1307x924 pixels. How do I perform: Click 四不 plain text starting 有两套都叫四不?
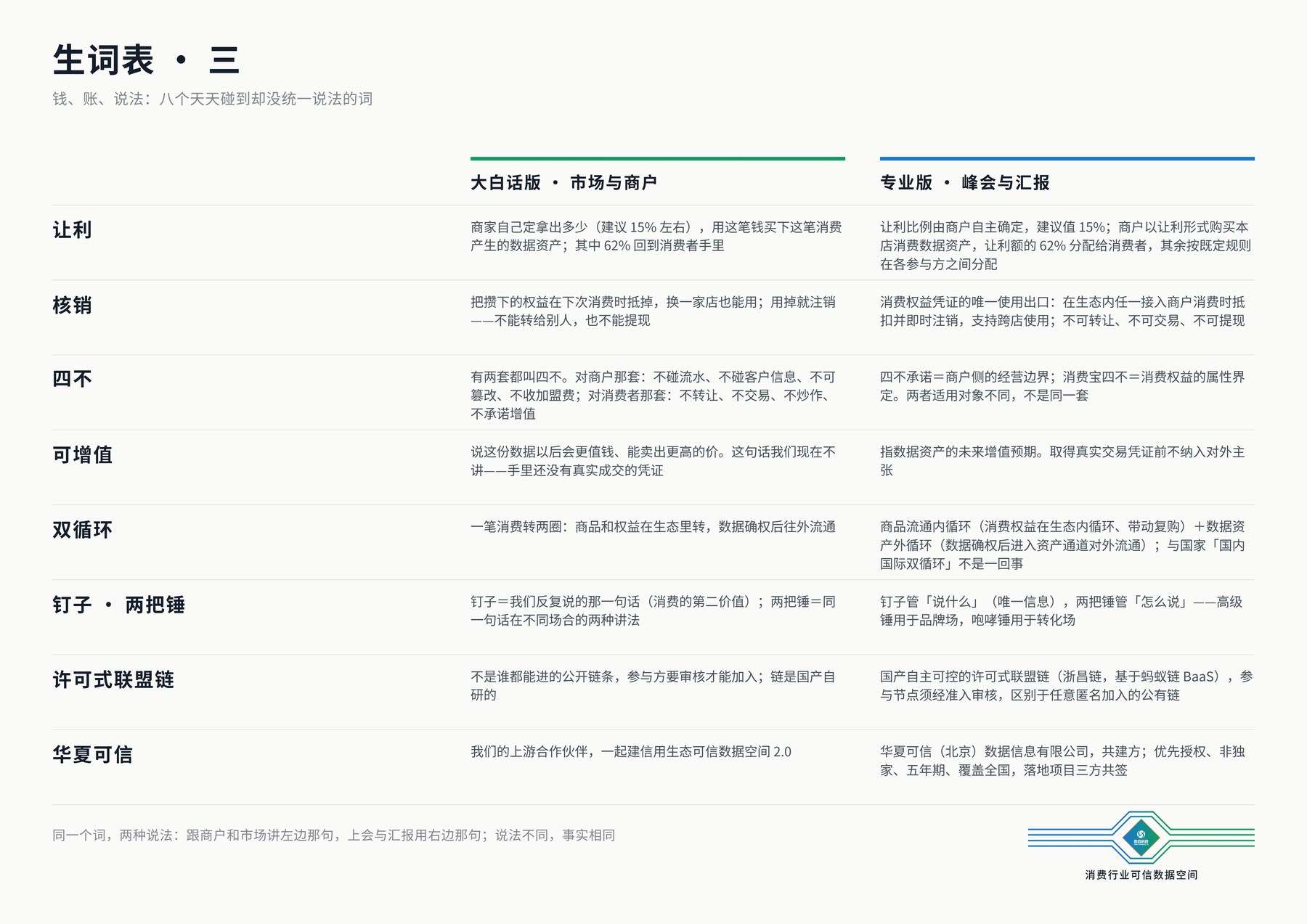click(653, 396)
